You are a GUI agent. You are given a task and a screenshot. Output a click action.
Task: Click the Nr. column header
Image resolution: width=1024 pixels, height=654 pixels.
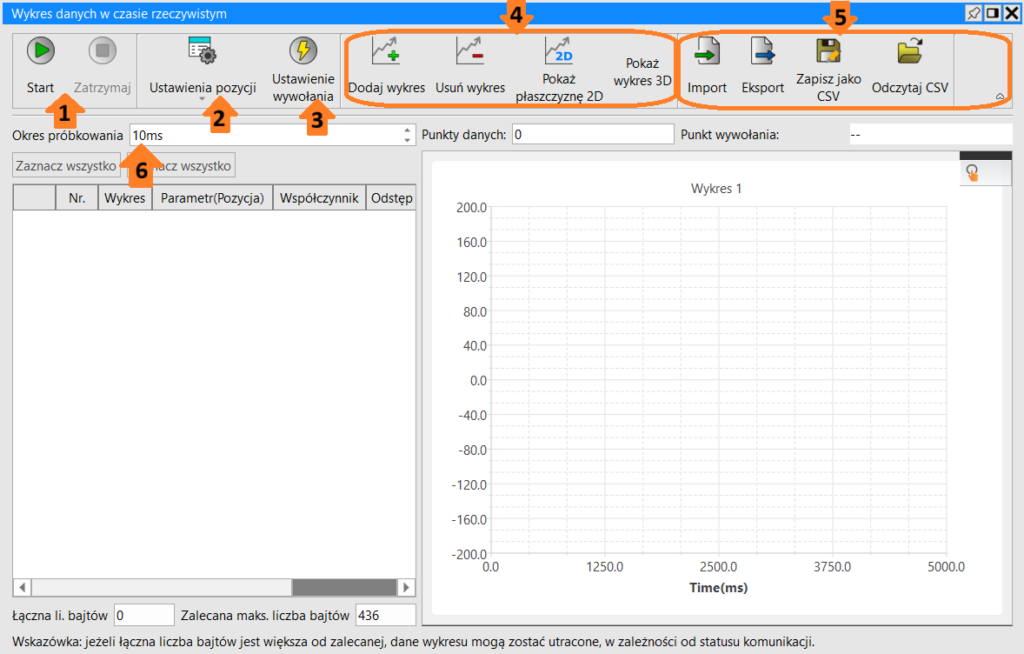pos(76,198)
